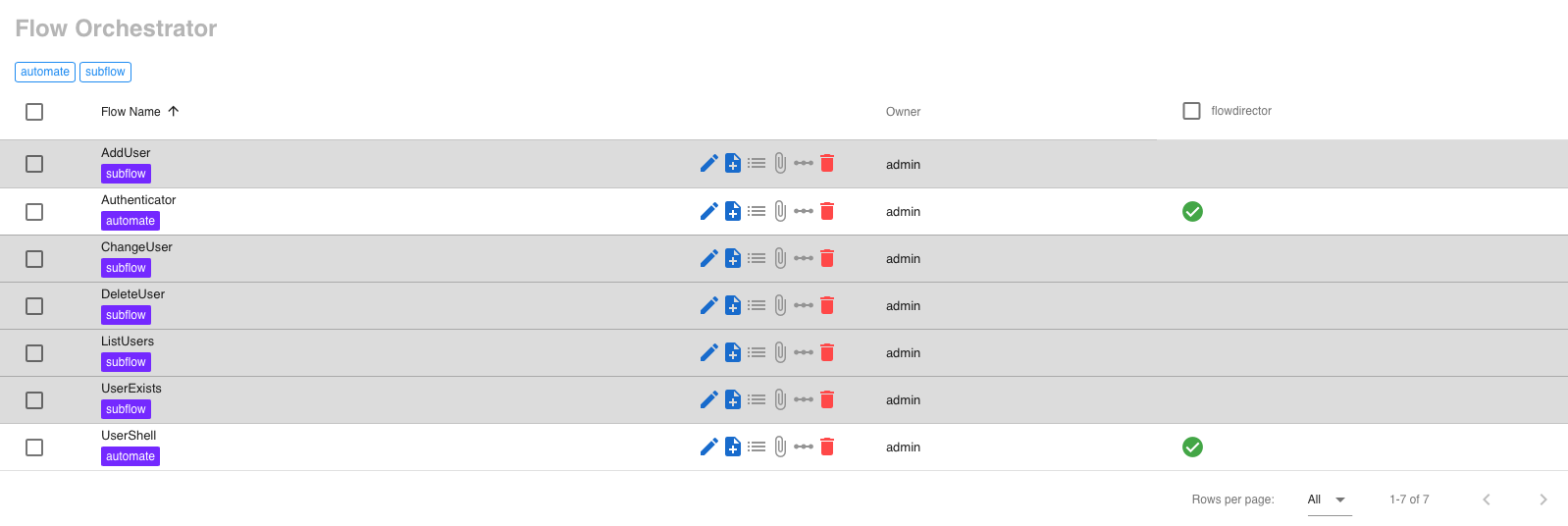Click the green flowdirector checkmark for UserShell
1568x526 pixels.
tap(1192, 447)
